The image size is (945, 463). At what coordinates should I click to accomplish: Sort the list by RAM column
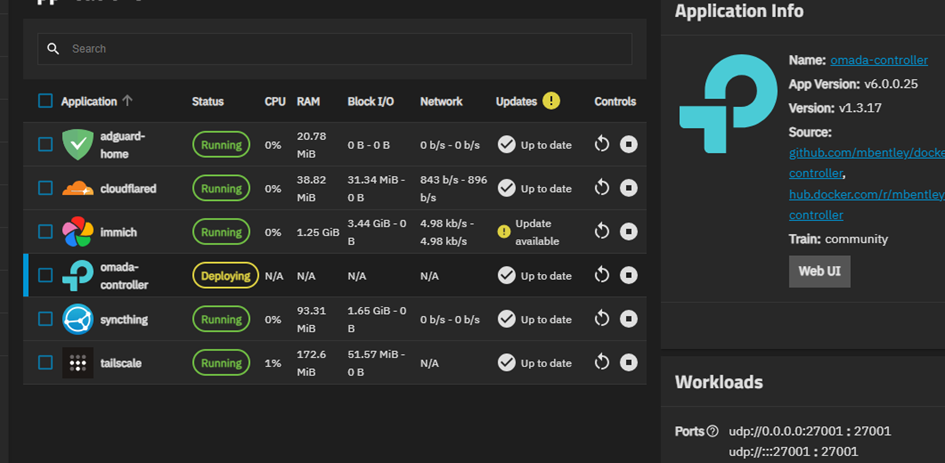[308, 101]
